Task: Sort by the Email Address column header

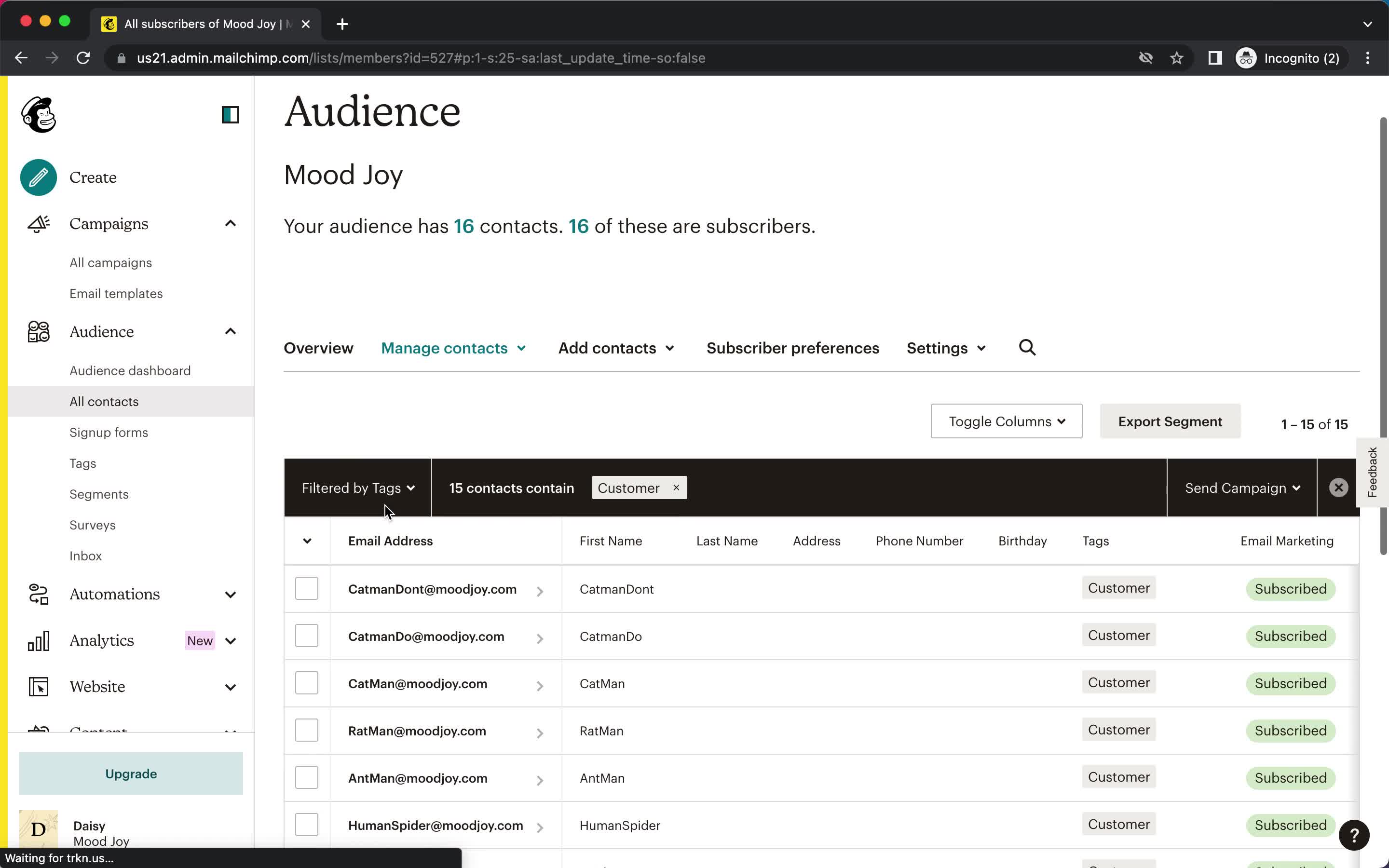Action: pos(390,541)
